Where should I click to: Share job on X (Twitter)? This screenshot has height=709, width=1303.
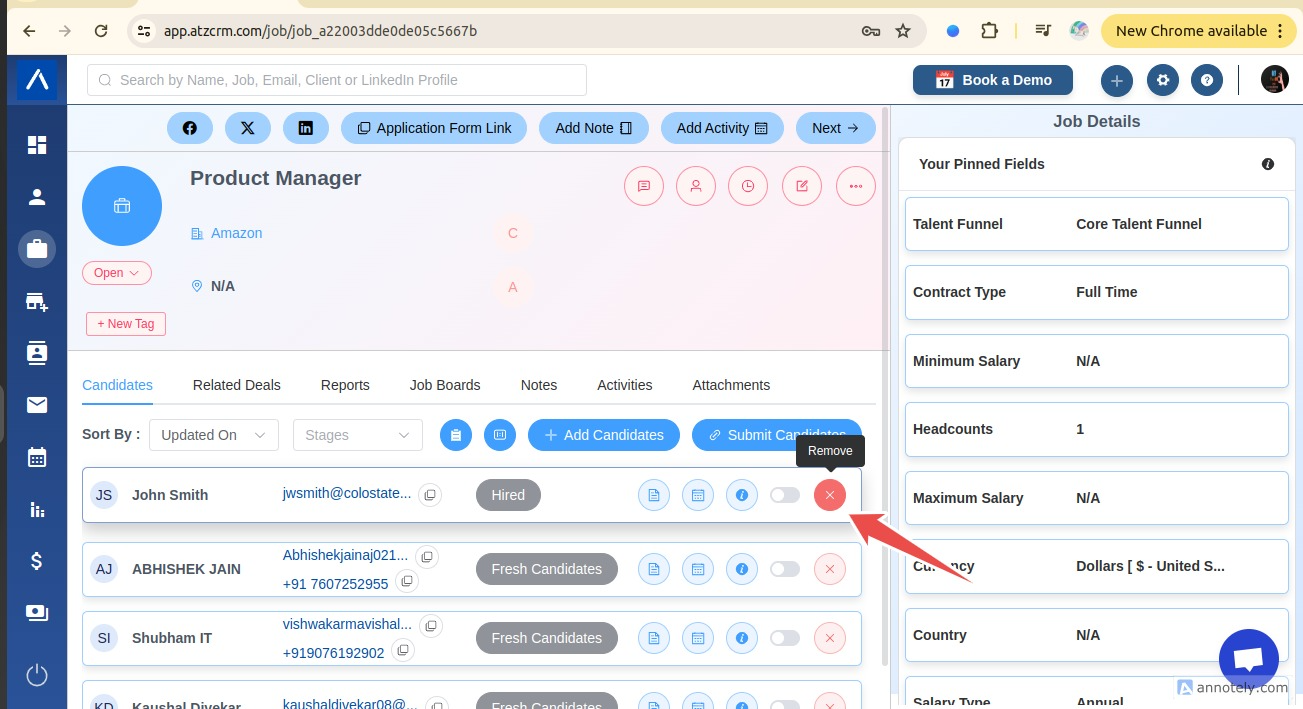(248, 128)
